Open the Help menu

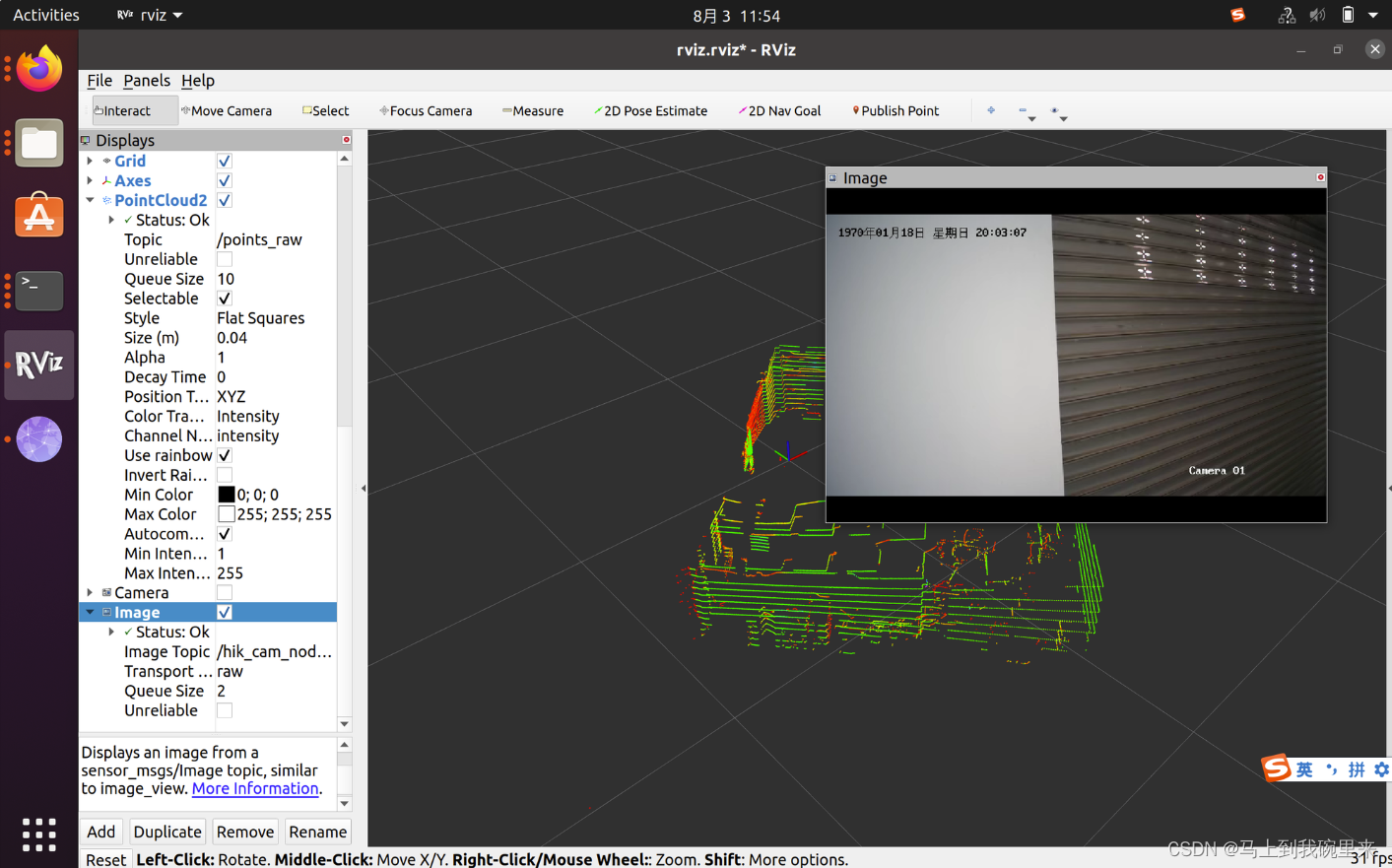coord(197,81)
